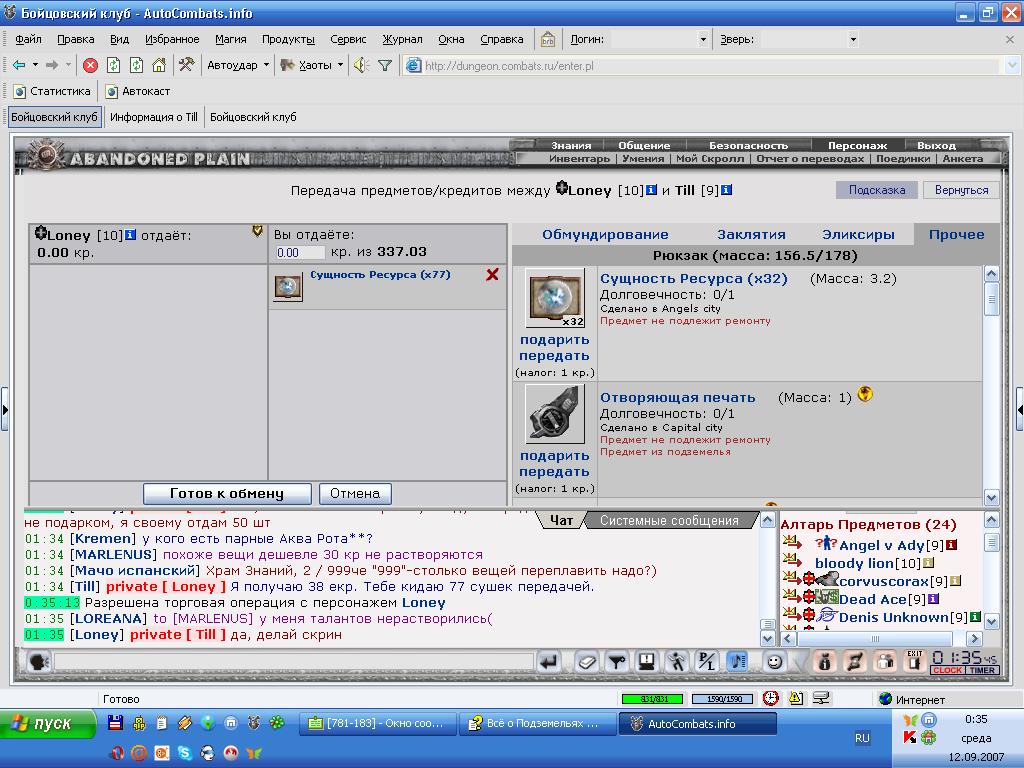Click подарить link under Отворяющая печать

pos(554,456)
